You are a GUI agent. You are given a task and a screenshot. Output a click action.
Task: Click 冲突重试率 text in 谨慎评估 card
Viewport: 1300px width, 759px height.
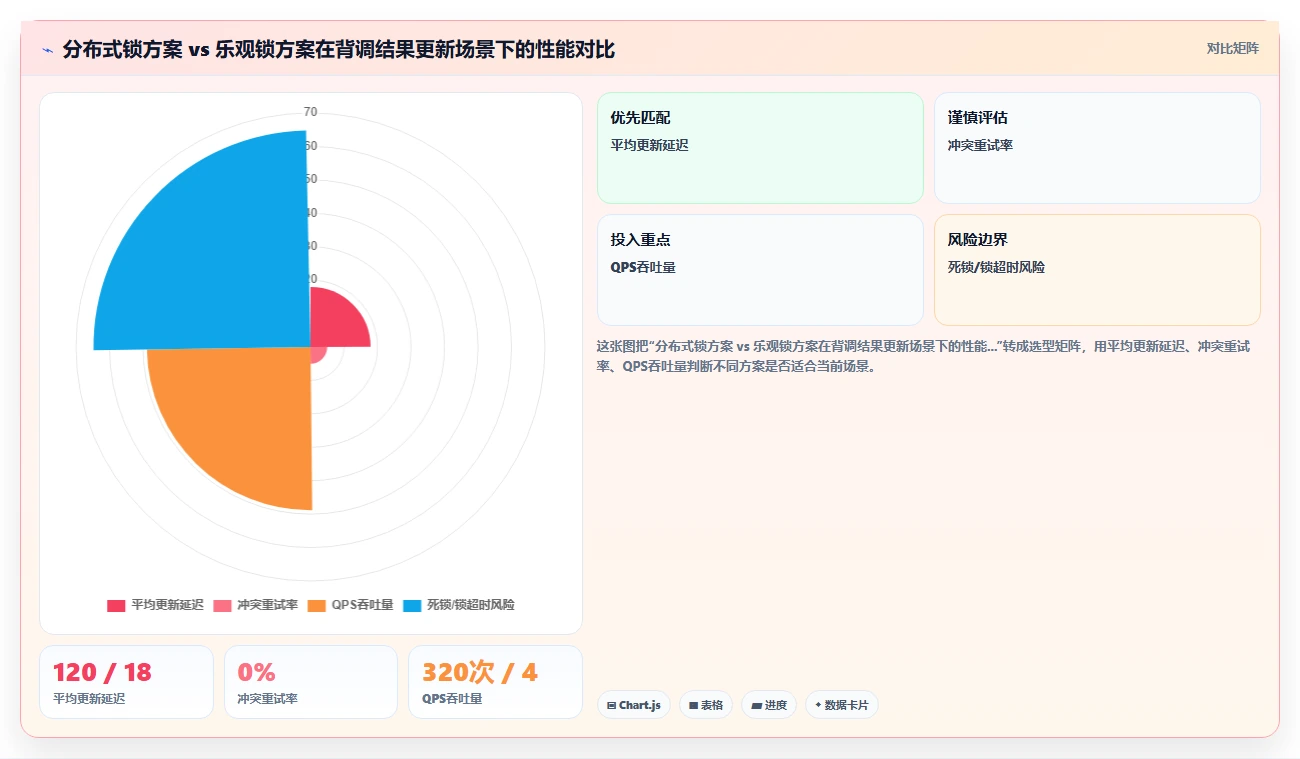[980, 145]
